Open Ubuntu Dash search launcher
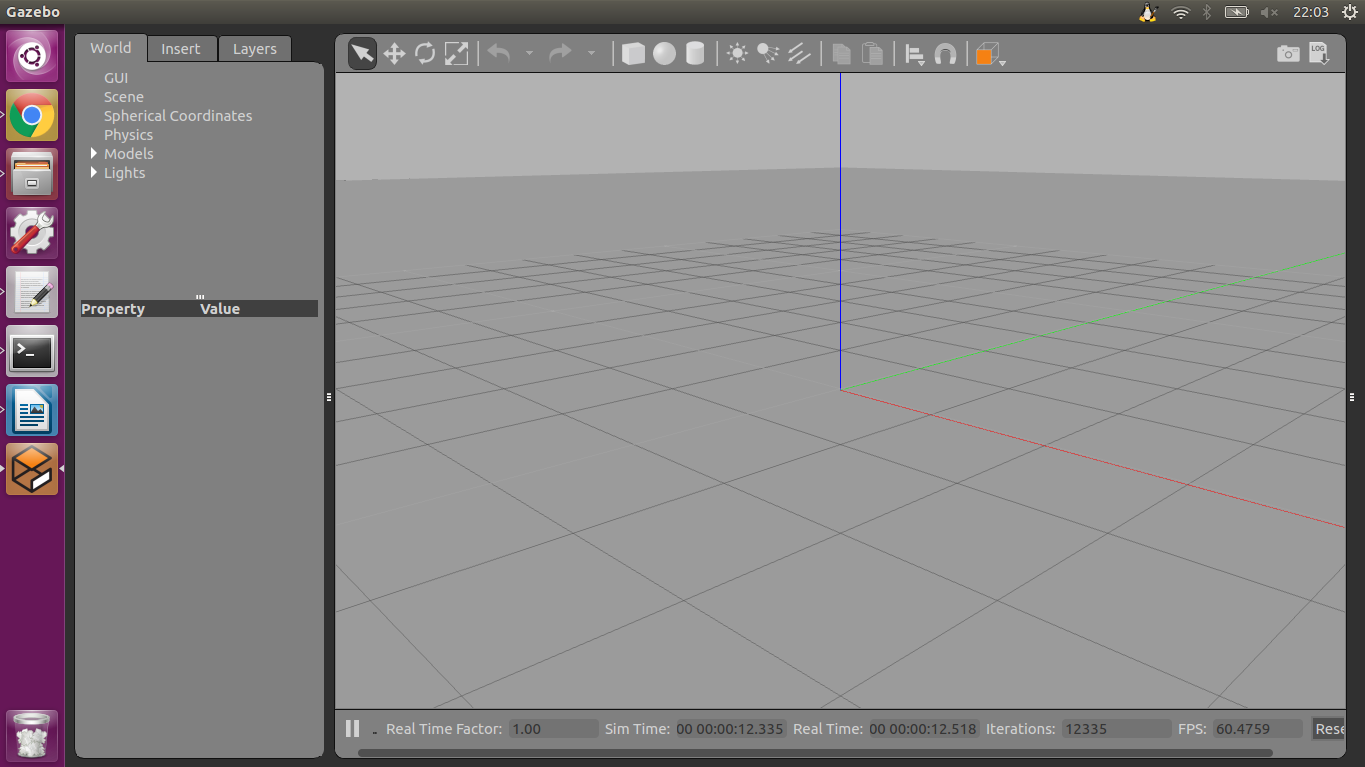The image size is (1365, 767). point(32,56)
